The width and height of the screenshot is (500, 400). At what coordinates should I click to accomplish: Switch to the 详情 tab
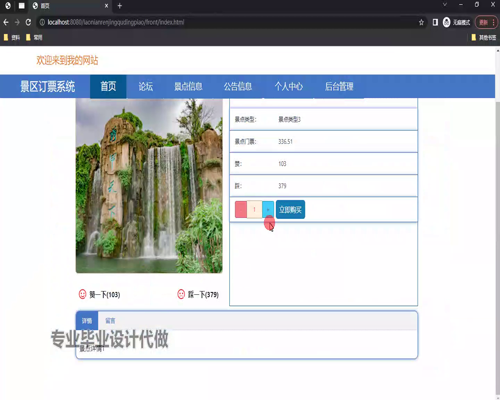pyautogui.click(x=87, y=321)
